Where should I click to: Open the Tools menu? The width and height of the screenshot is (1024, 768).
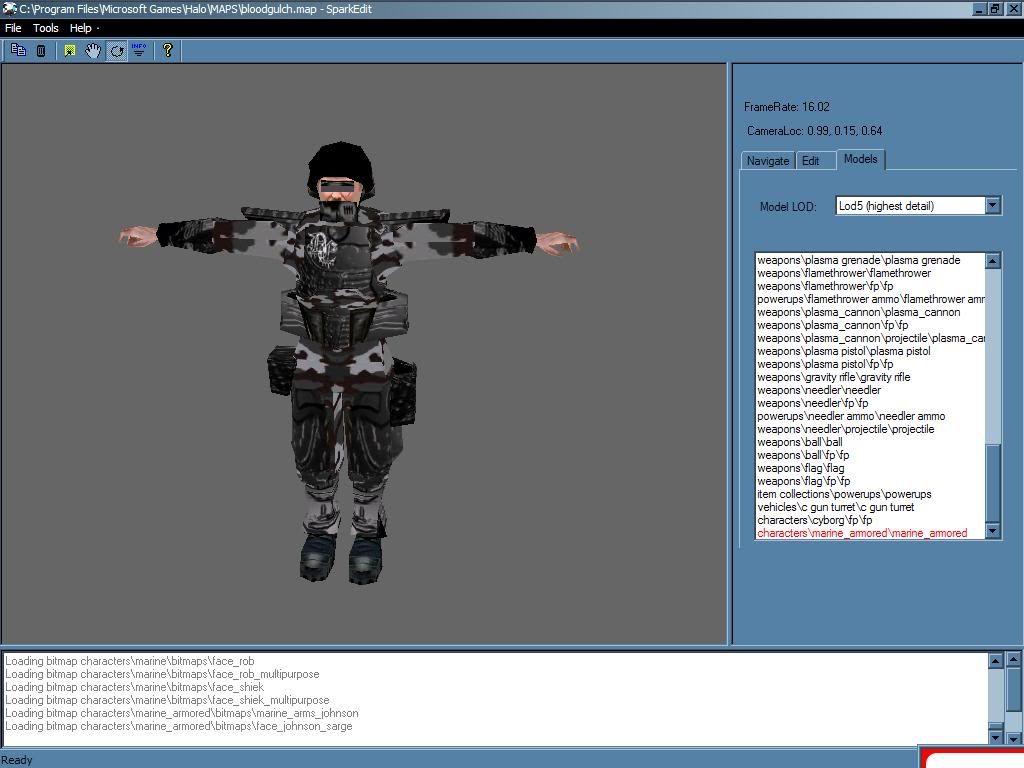tap(46, 28)
